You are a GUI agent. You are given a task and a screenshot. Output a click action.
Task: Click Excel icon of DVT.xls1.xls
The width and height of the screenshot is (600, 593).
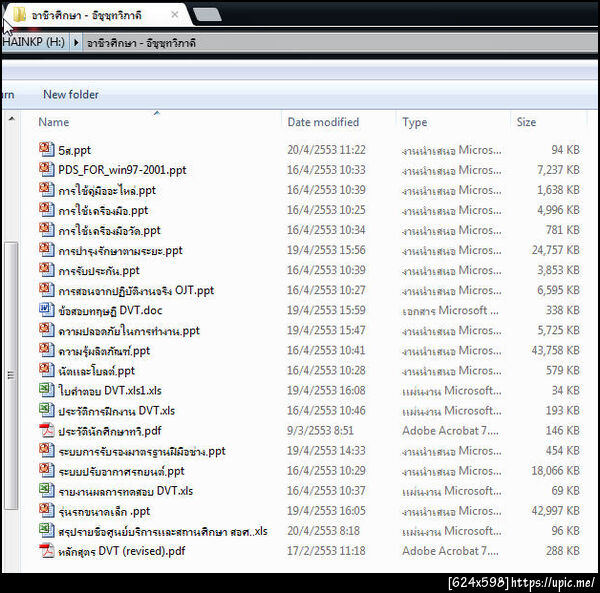47,390
